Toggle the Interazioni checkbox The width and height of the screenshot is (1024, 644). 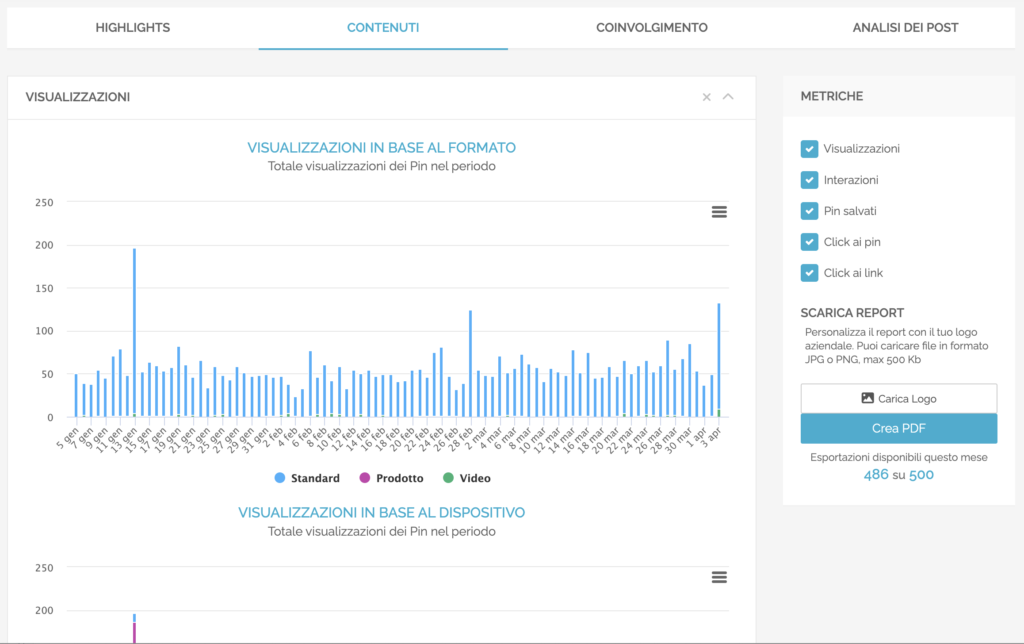809,180
